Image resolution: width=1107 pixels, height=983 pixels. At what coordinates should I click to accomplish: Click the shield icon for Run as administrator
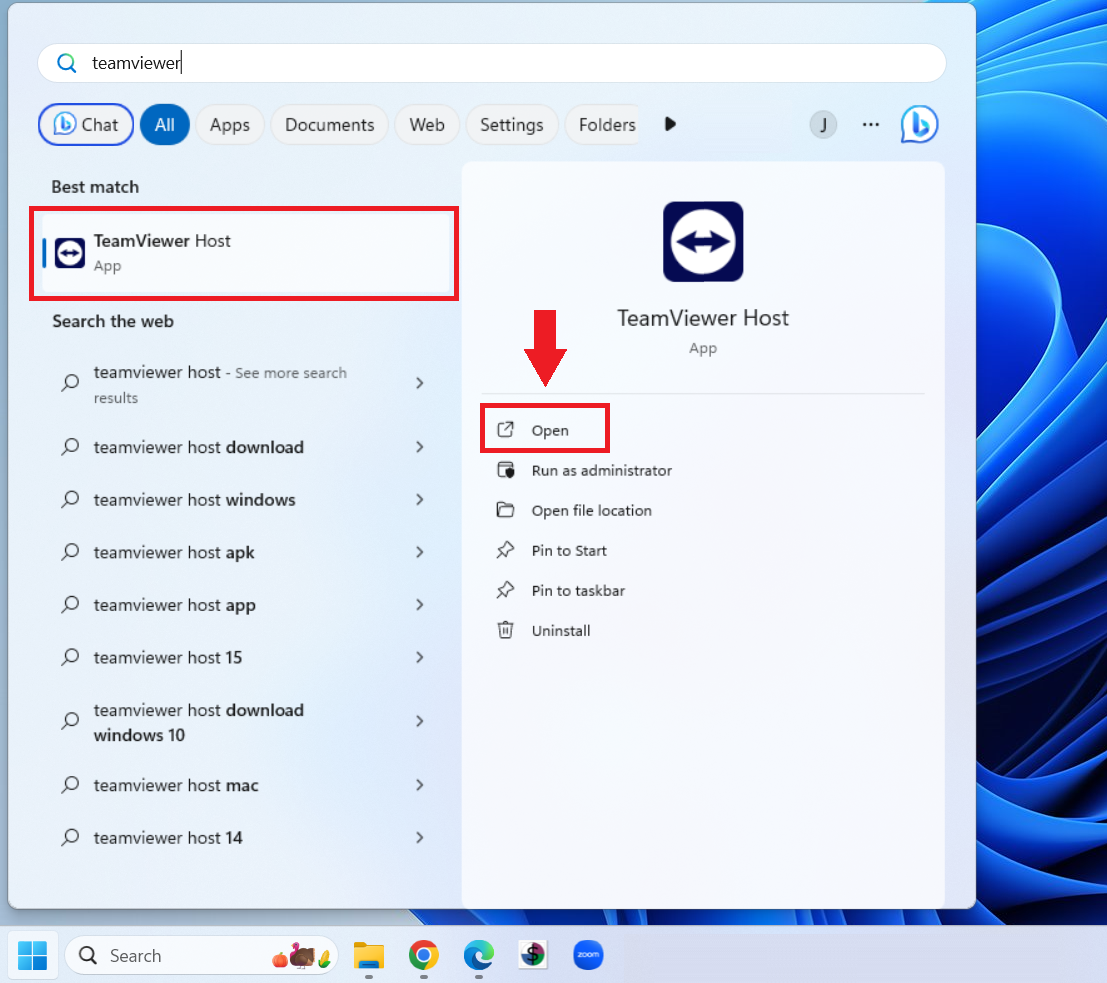pyautogui.click(x=505, y=470)
